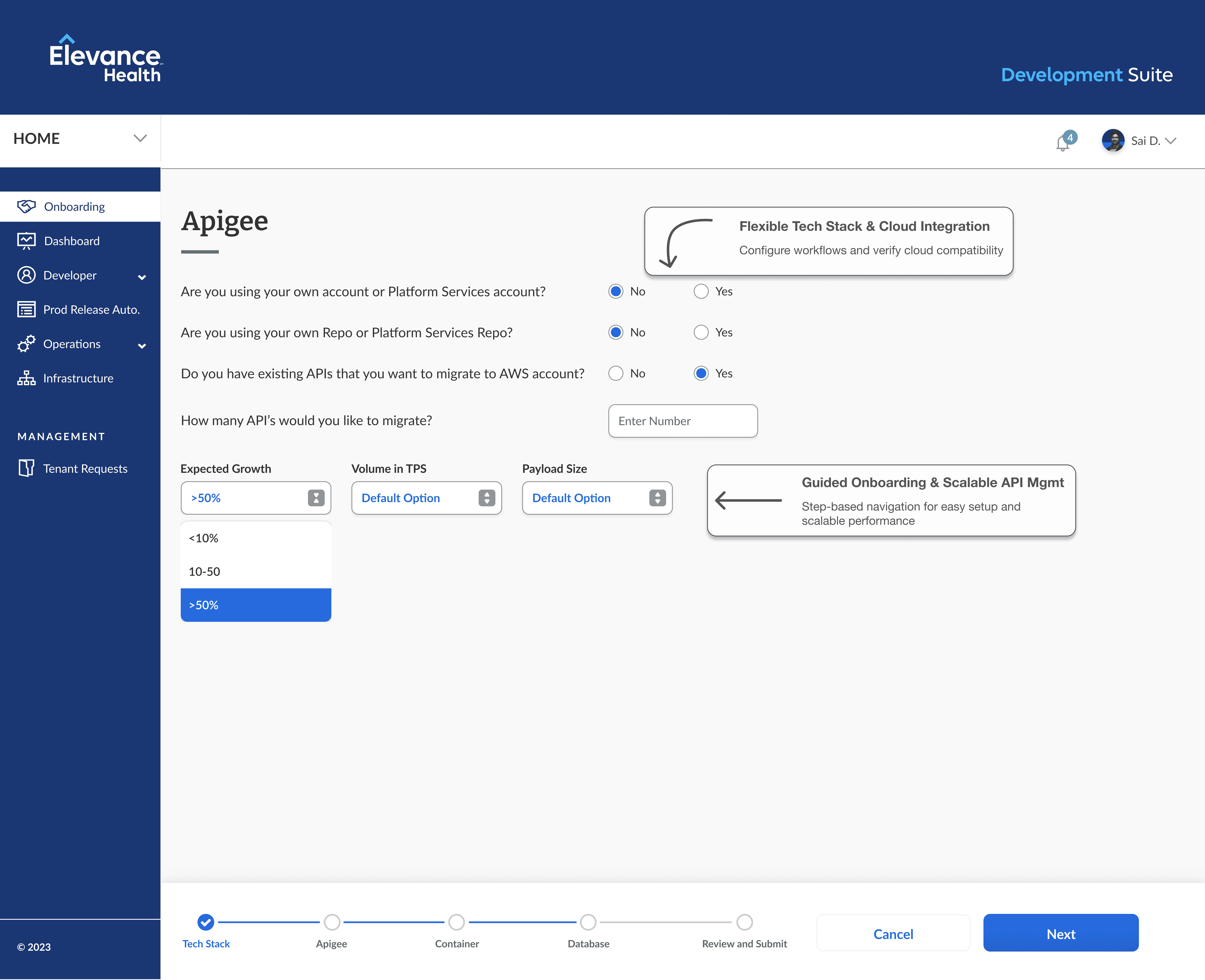Open the Payload Size dropdown
The height and width of the screenshot is (980, 1205).
pyautogui.click(x=597, y=498)
